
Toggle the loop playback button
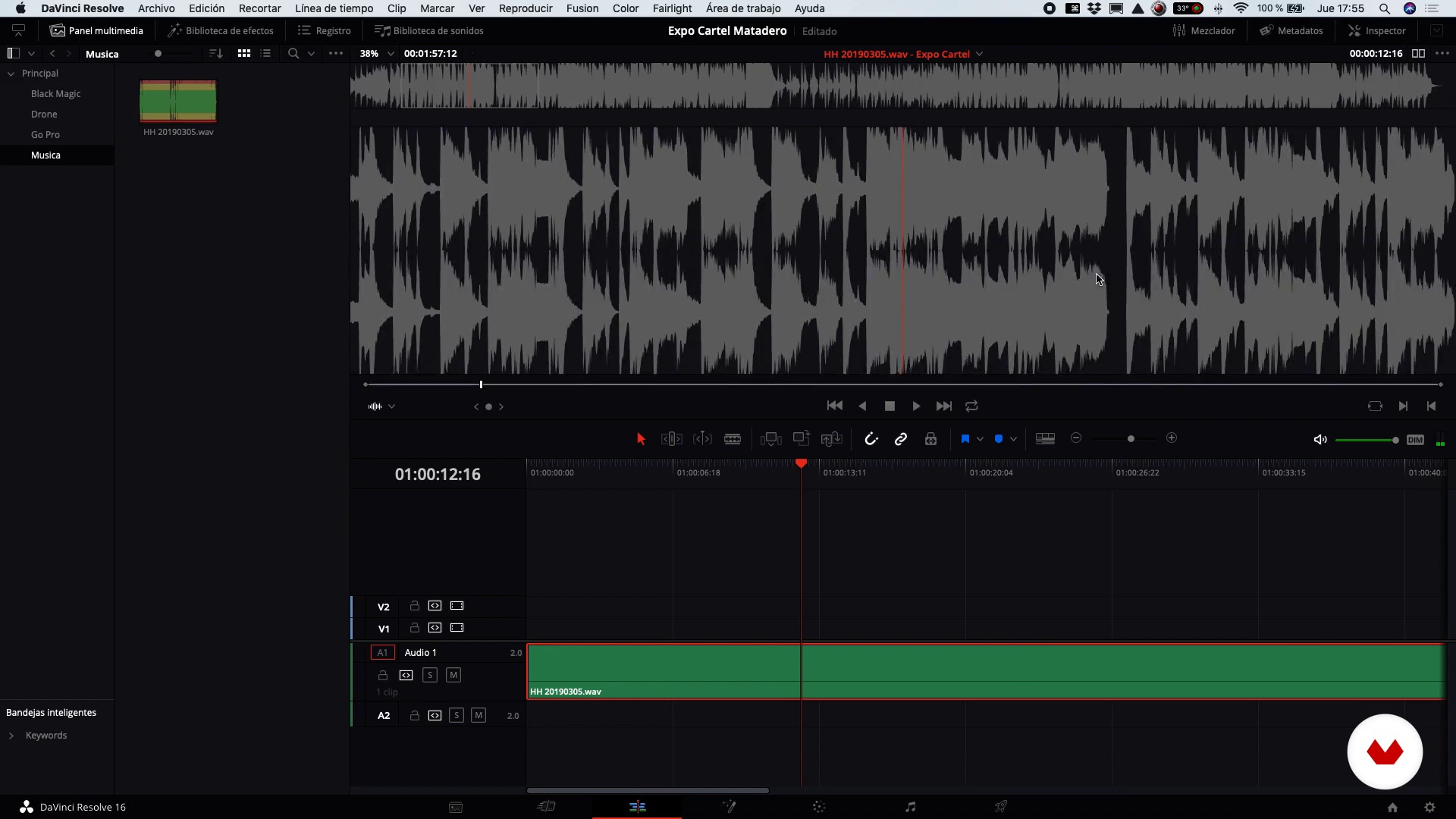(972, 406)
